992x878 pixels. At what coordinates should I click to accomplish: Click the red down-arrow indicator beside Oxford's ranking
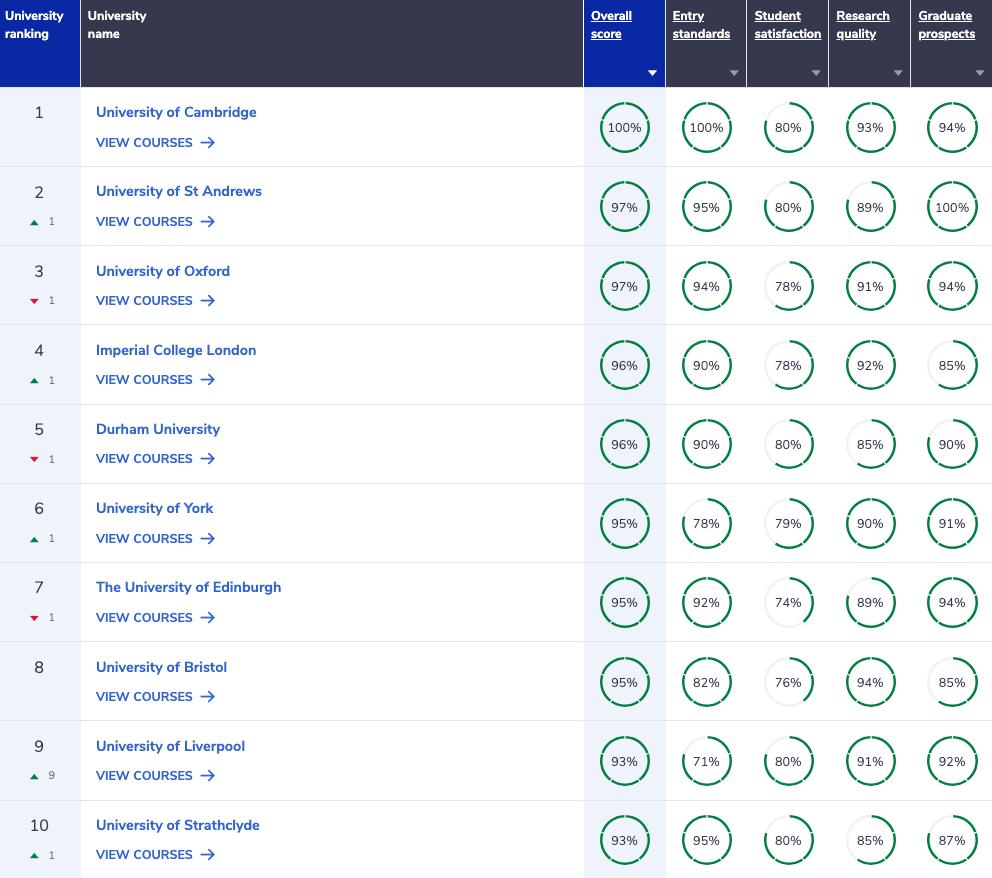point(34,301)
